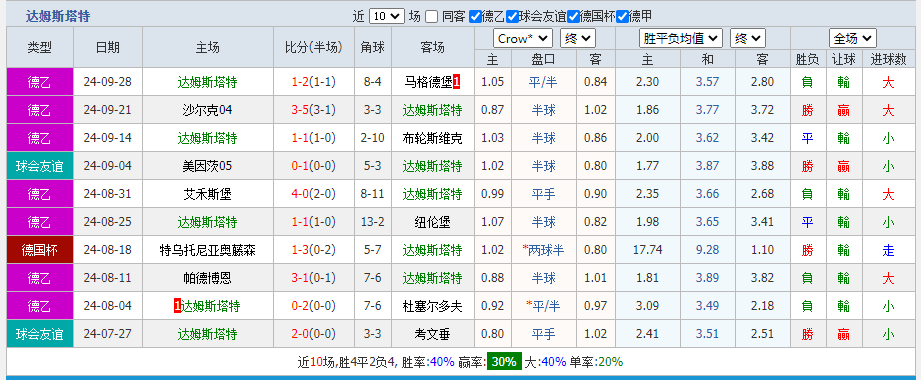Click the 4-0(2-0) score

pos(314,194)
